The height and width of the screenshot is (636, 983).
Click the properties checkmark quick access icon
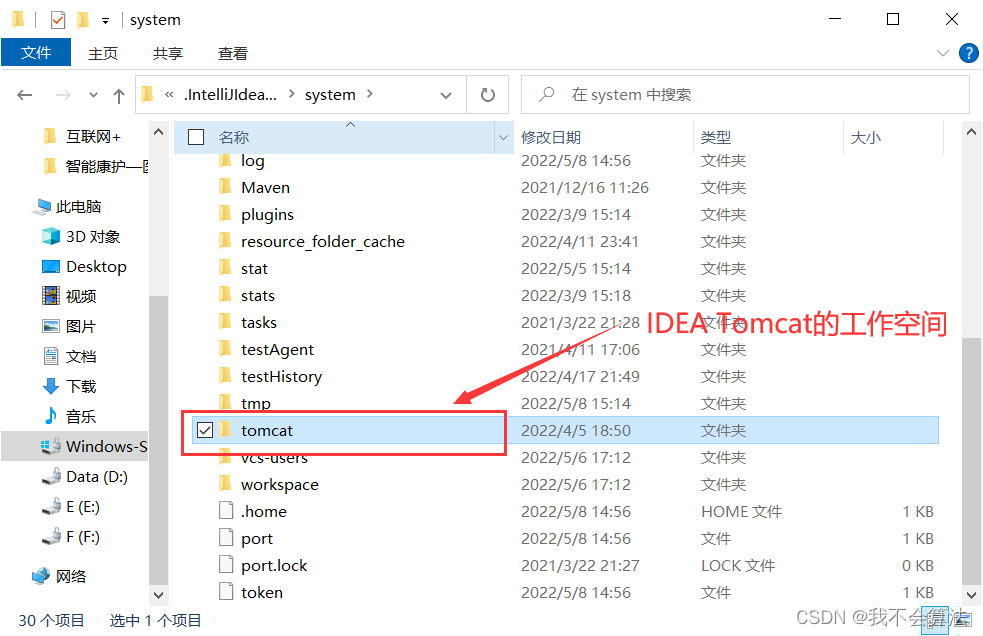(58, 20)
